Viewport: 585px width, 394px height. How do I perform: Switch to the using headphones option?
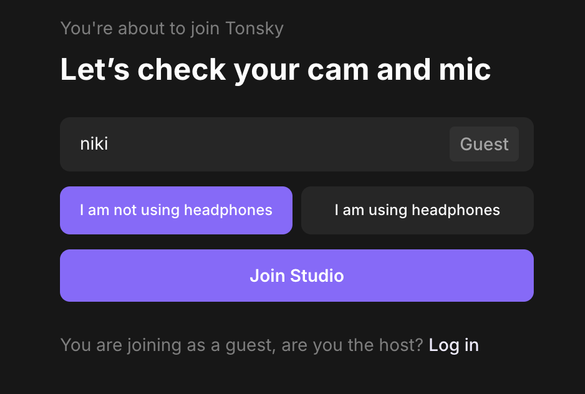coord(417,210)
